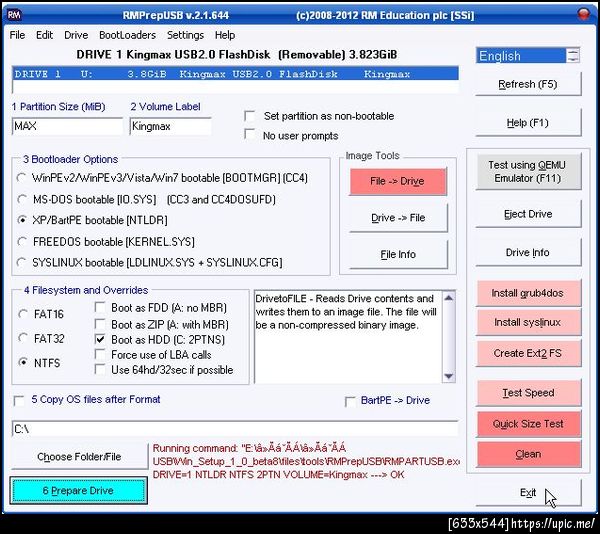This screenshot has height=534, width=600.
Task: Enable Use 64hd/32sec if possible
Action: tap(100, 370)
